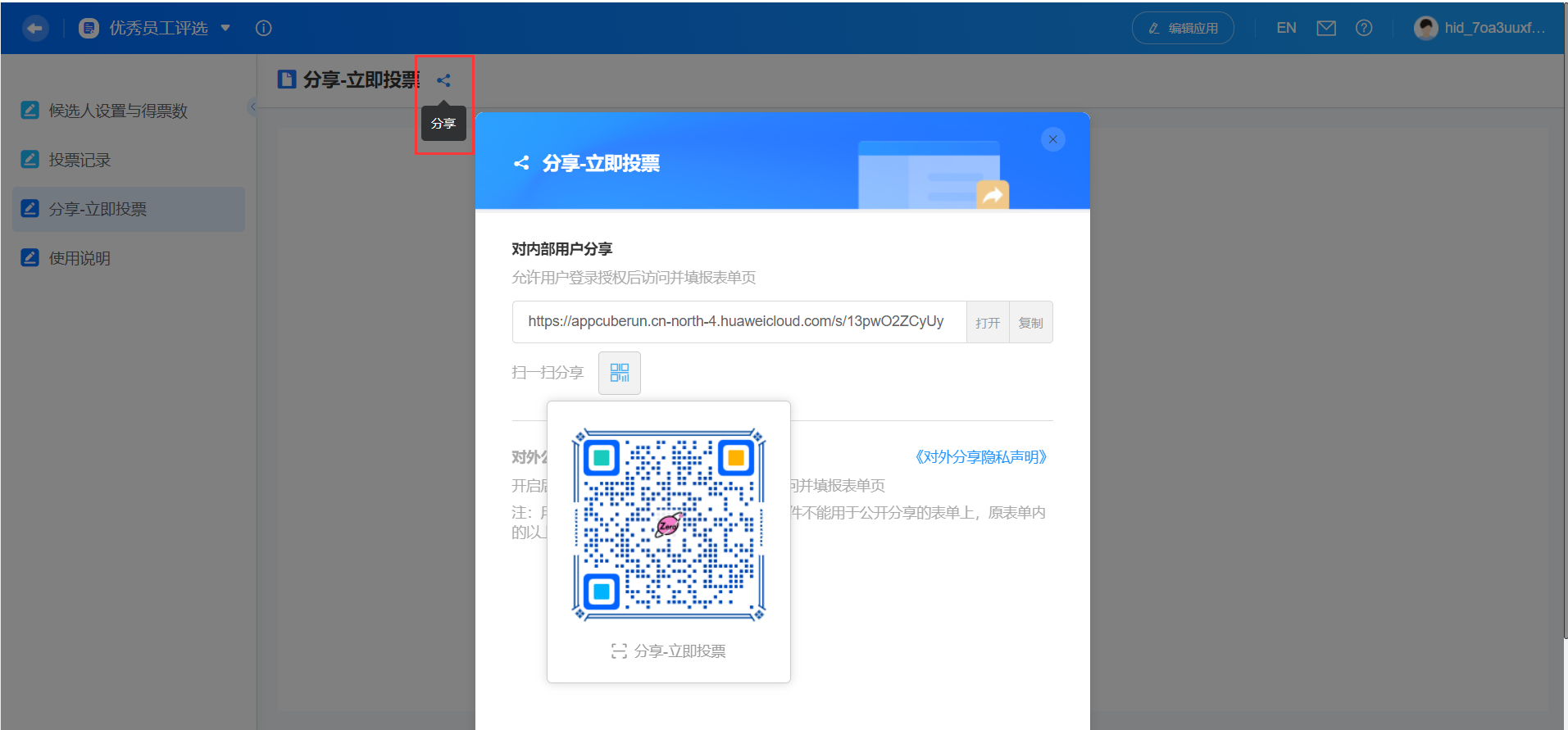Image resolution: width=1568 pixels, height=730 pixels.
Task: Open help via the question mark icon
Action: point(1364,28)
